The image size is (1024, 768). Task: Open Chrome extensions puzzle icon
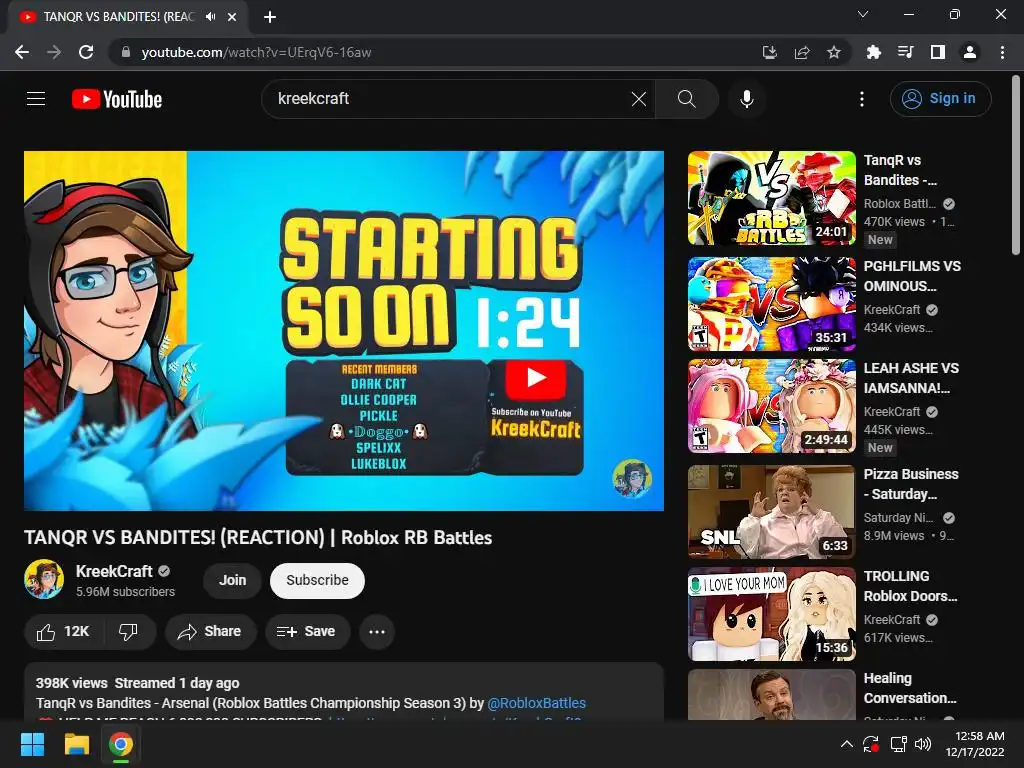(873, 52)
